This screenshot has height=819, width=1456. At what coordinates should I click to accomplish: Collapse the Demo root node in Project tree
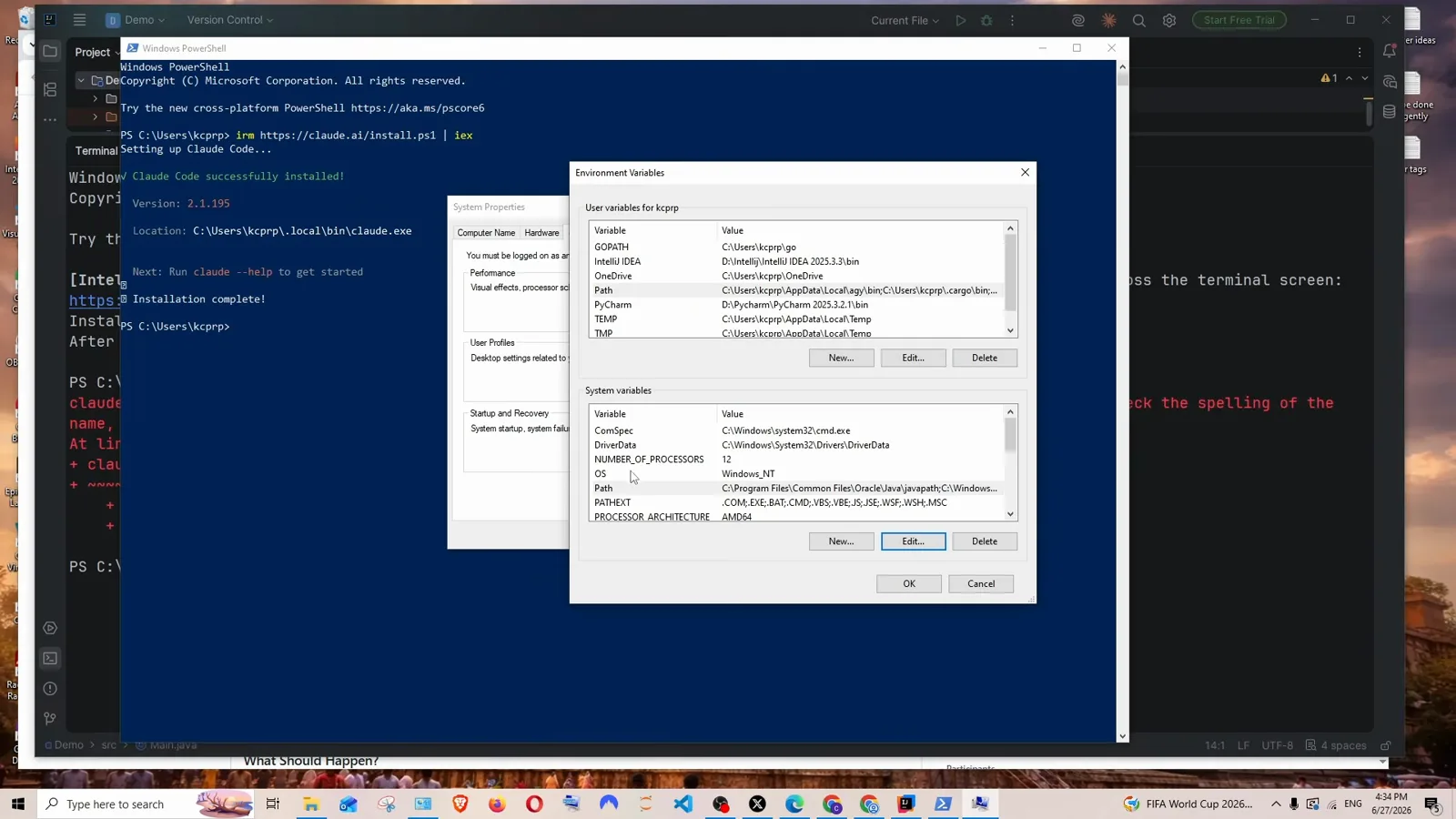coord(81,80)
